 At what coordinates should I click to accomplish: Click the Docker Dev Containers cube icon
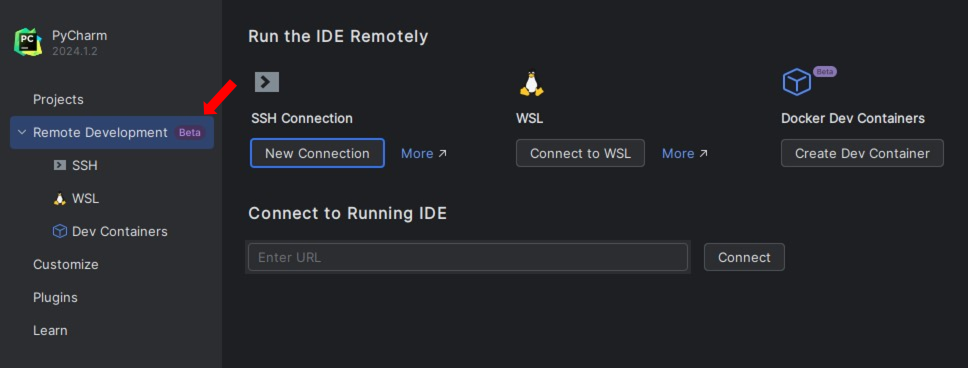point(797,82)
